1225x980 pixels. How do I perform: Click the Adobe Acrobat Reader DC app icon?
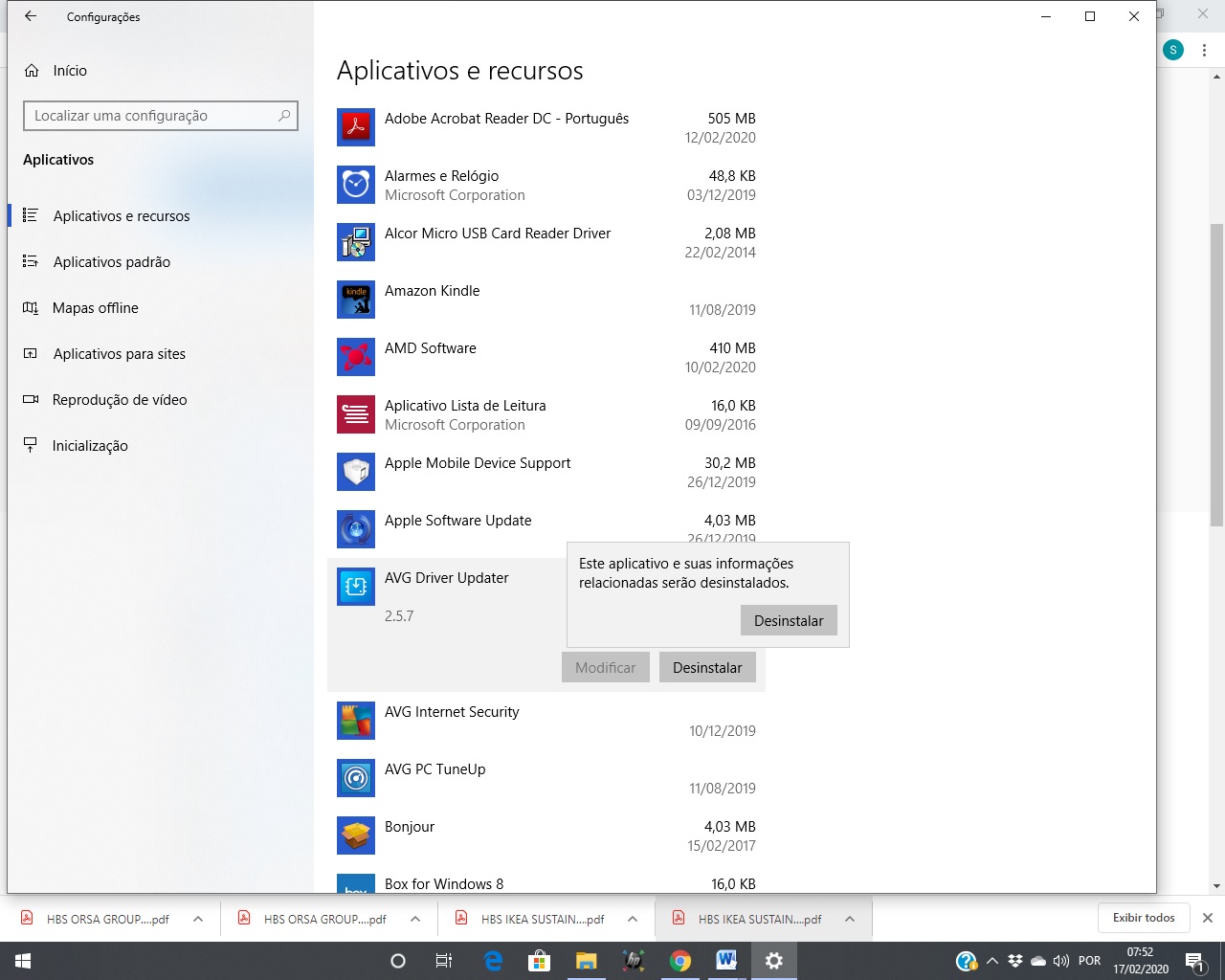[356, 127]
